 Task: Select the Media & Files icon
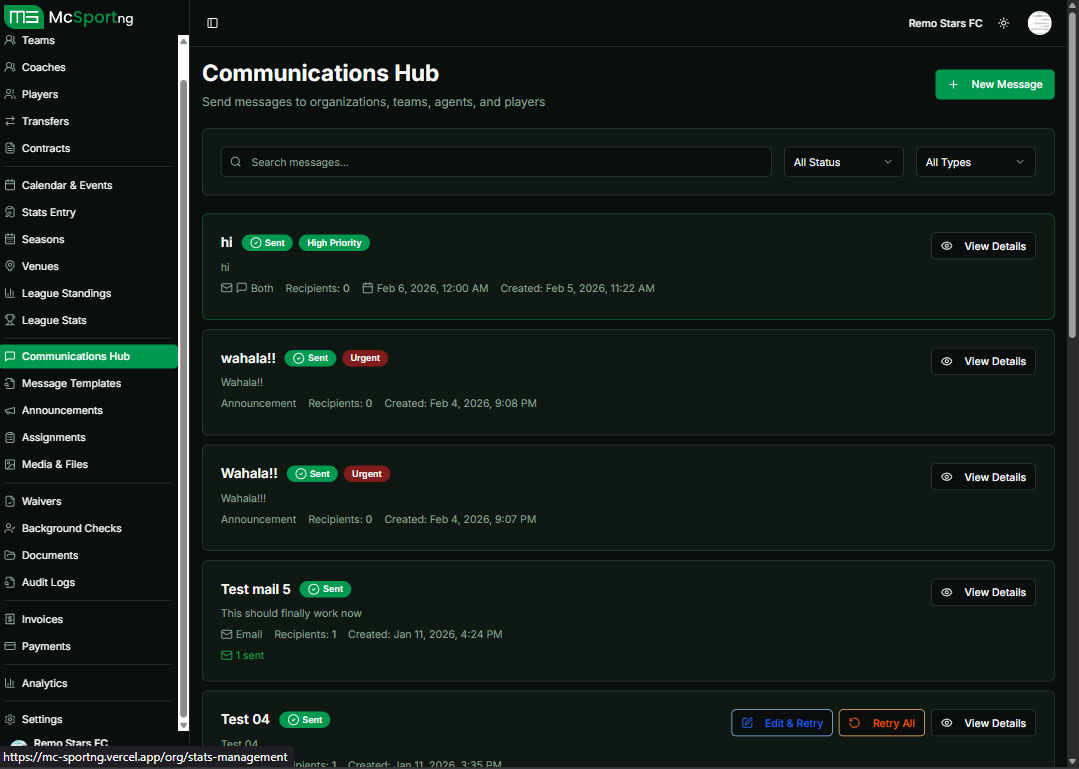coord(11,464)
